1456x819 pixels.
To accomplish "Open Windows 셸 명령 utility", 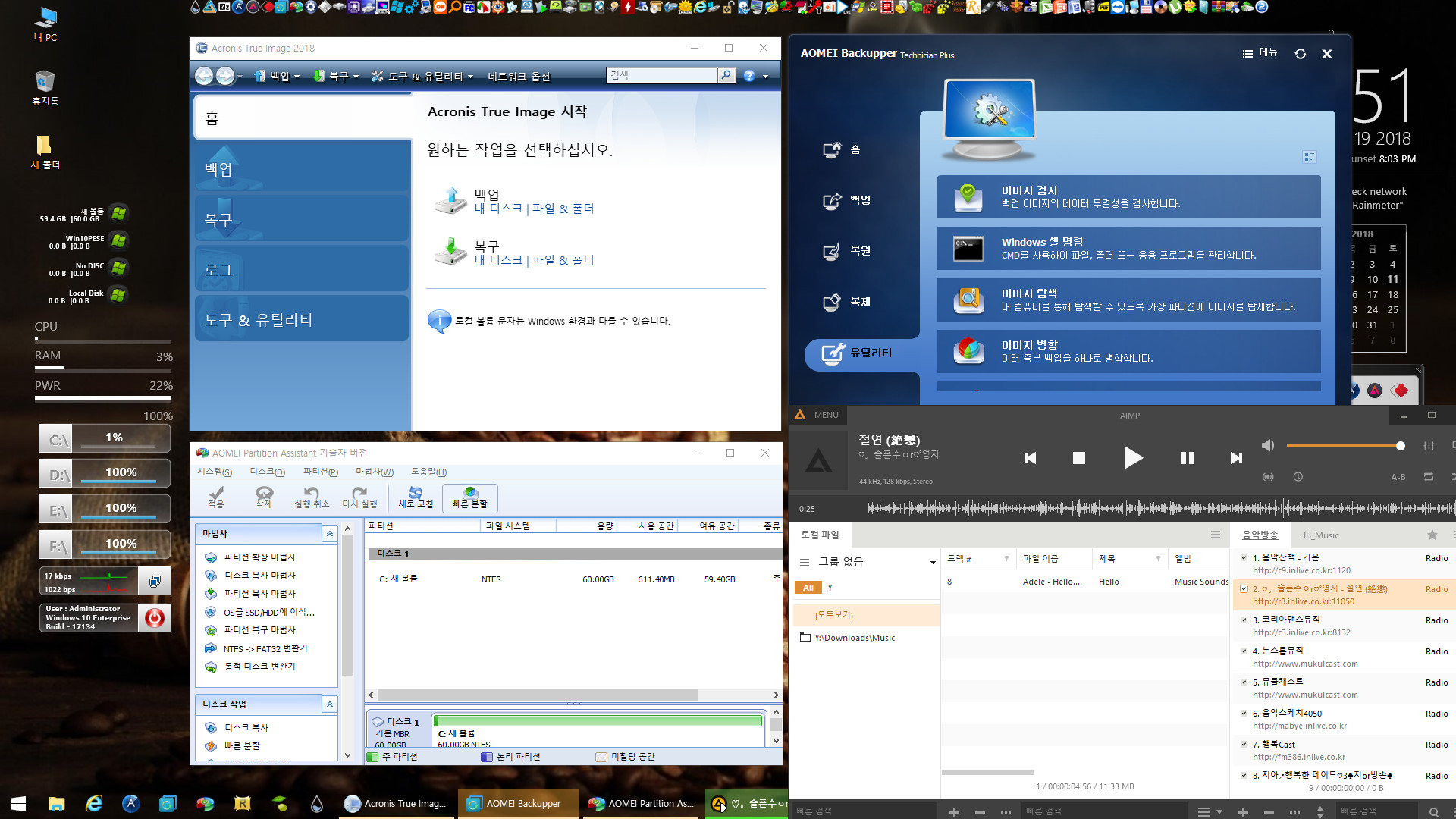I will [x=1128, y=248].
